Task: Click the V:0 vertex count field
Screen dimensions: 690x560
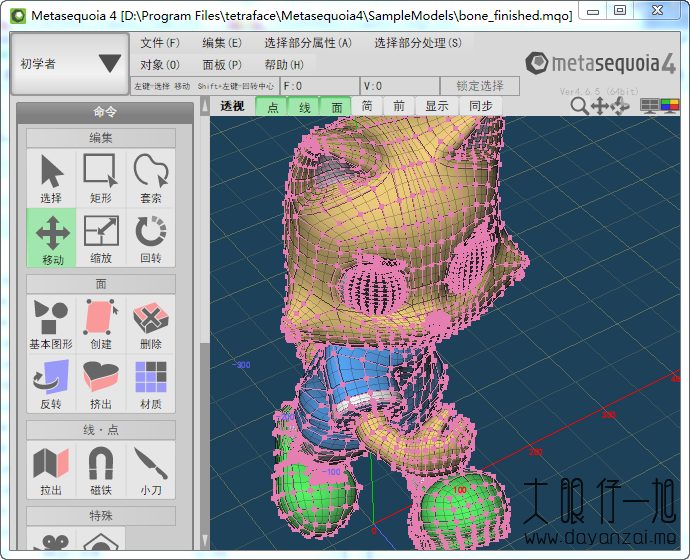Action: tap(400, 86)
